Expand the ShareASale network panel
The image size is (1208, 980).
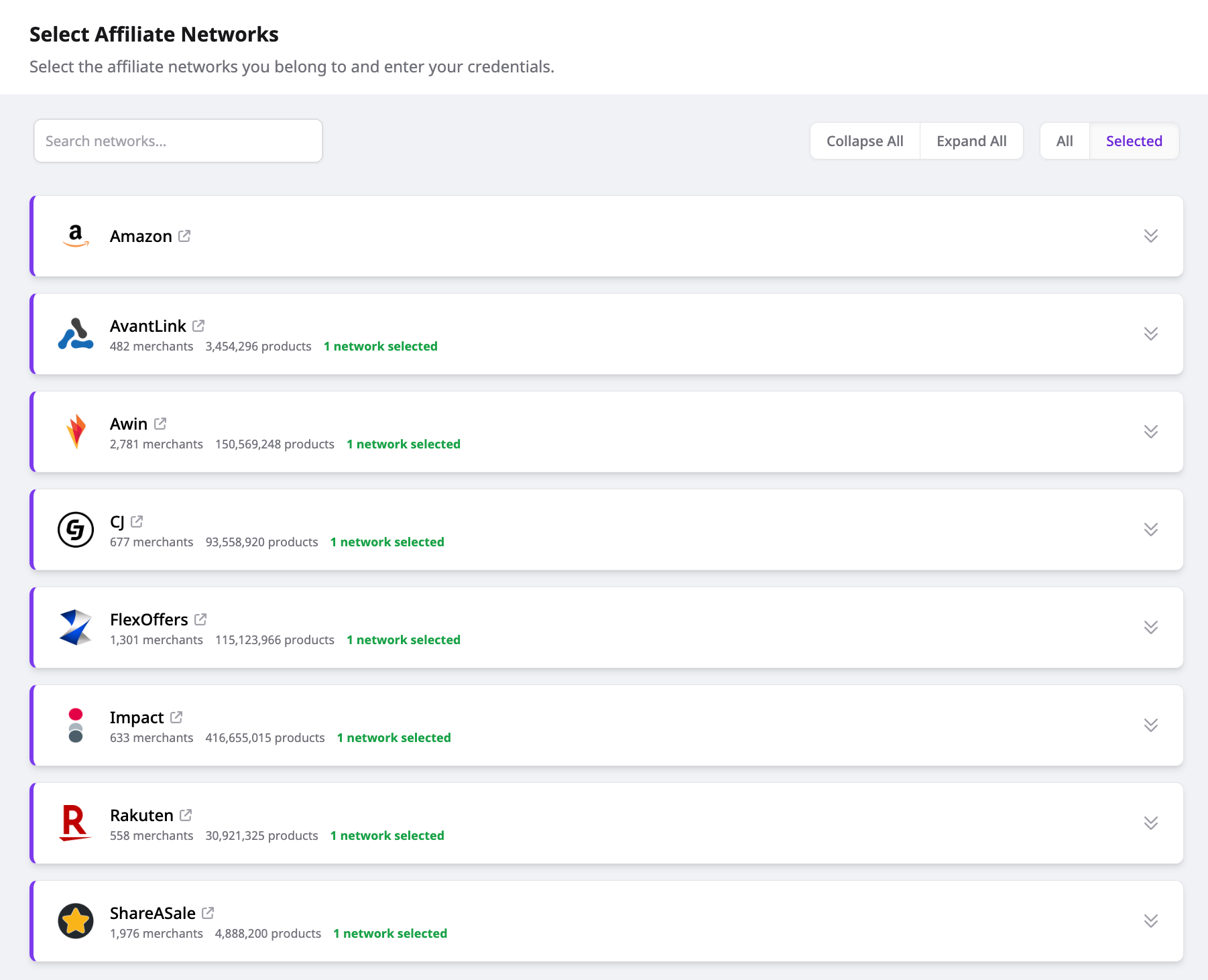(1151, 921)
